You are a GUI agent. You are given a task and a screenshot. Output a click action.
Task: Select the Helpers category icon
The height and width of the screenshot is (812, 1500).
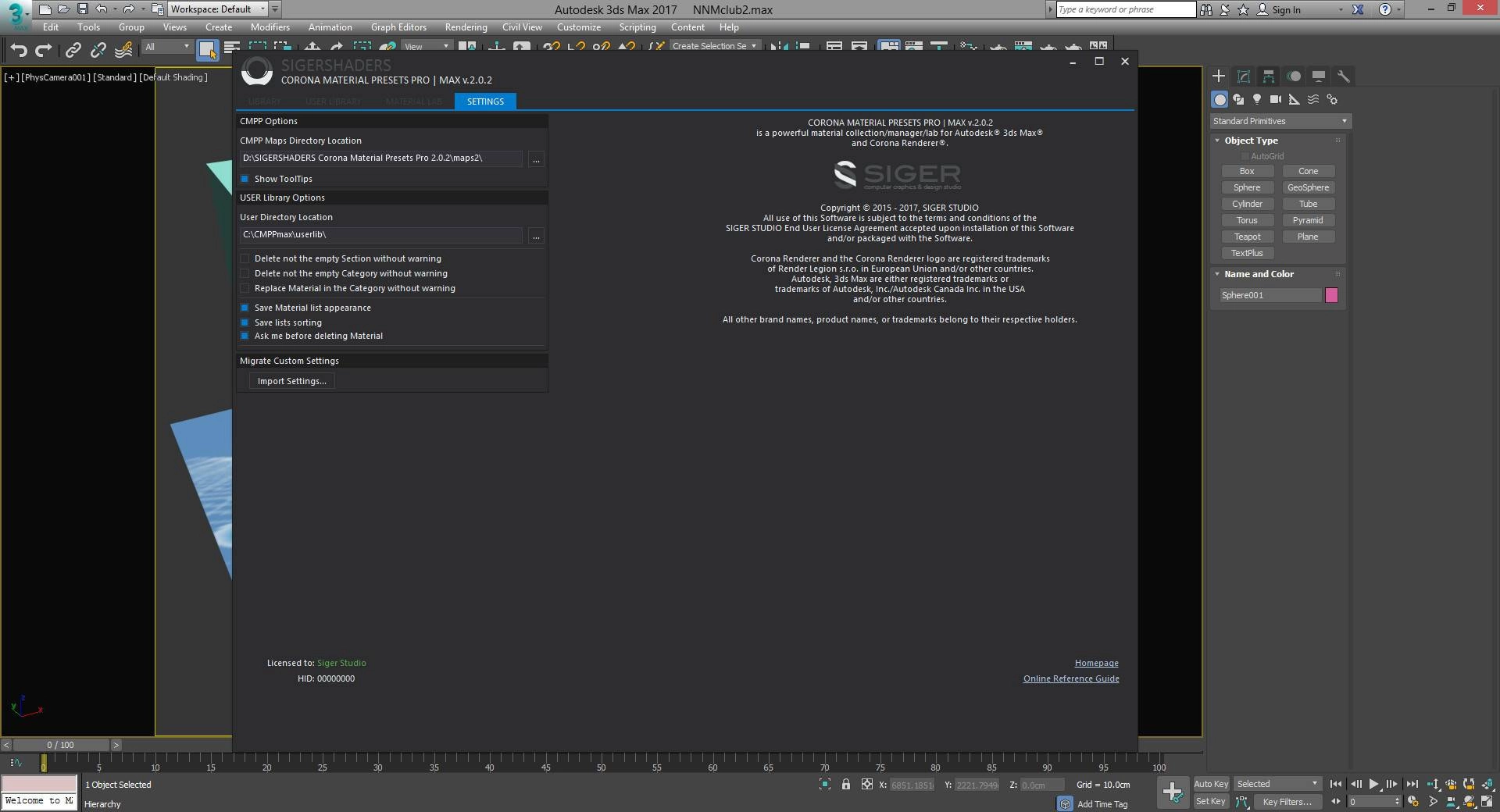(x=1295, y=99)
